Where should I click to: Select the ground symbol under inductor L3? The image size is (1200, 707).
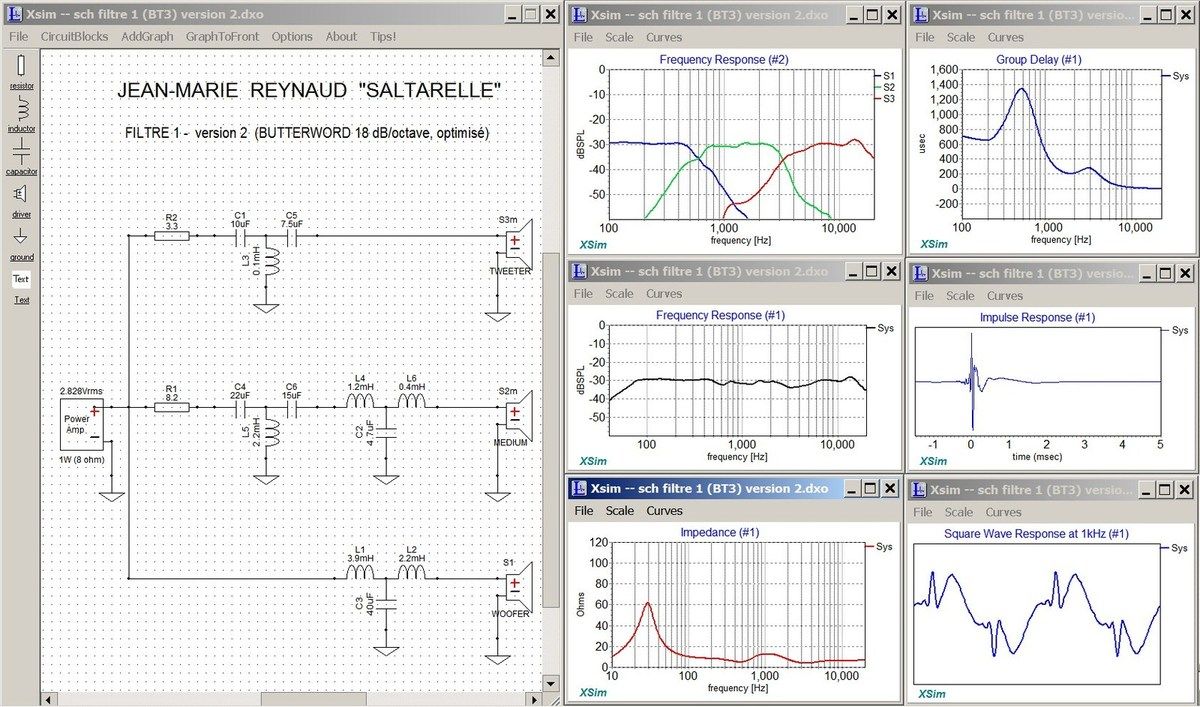[267, 308]
